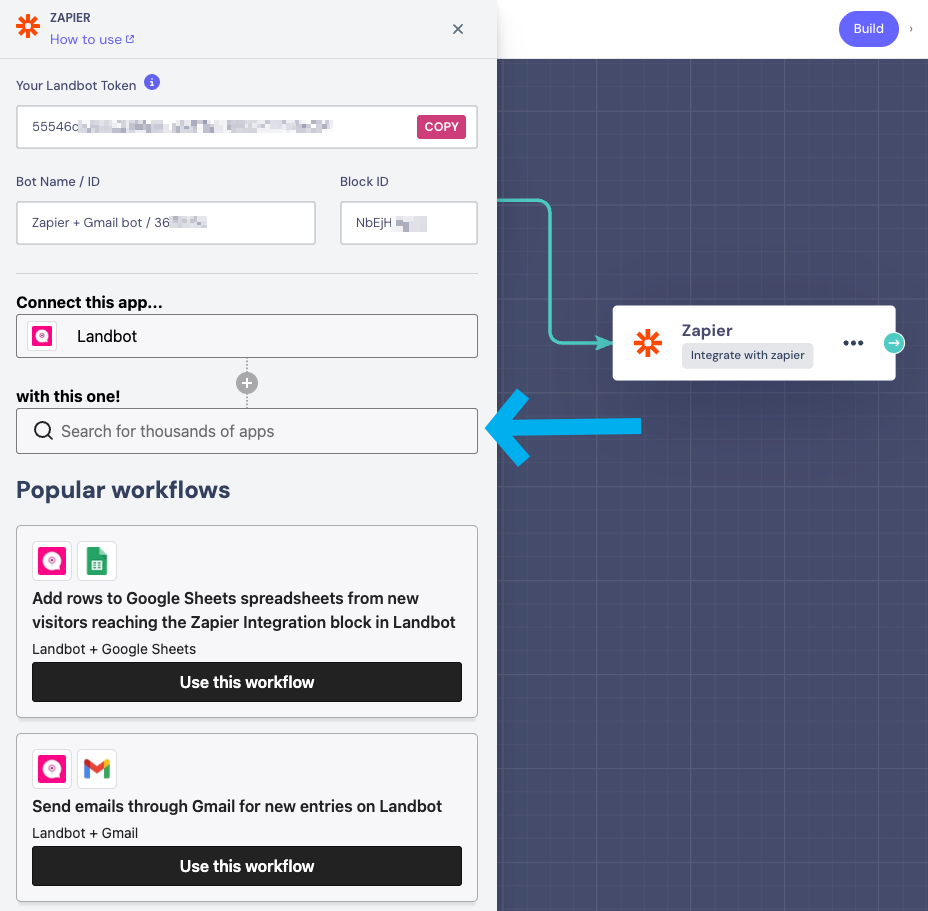The image size is (928, 911).
Task: Click the Block ID field
Action: tap(408, 223)
